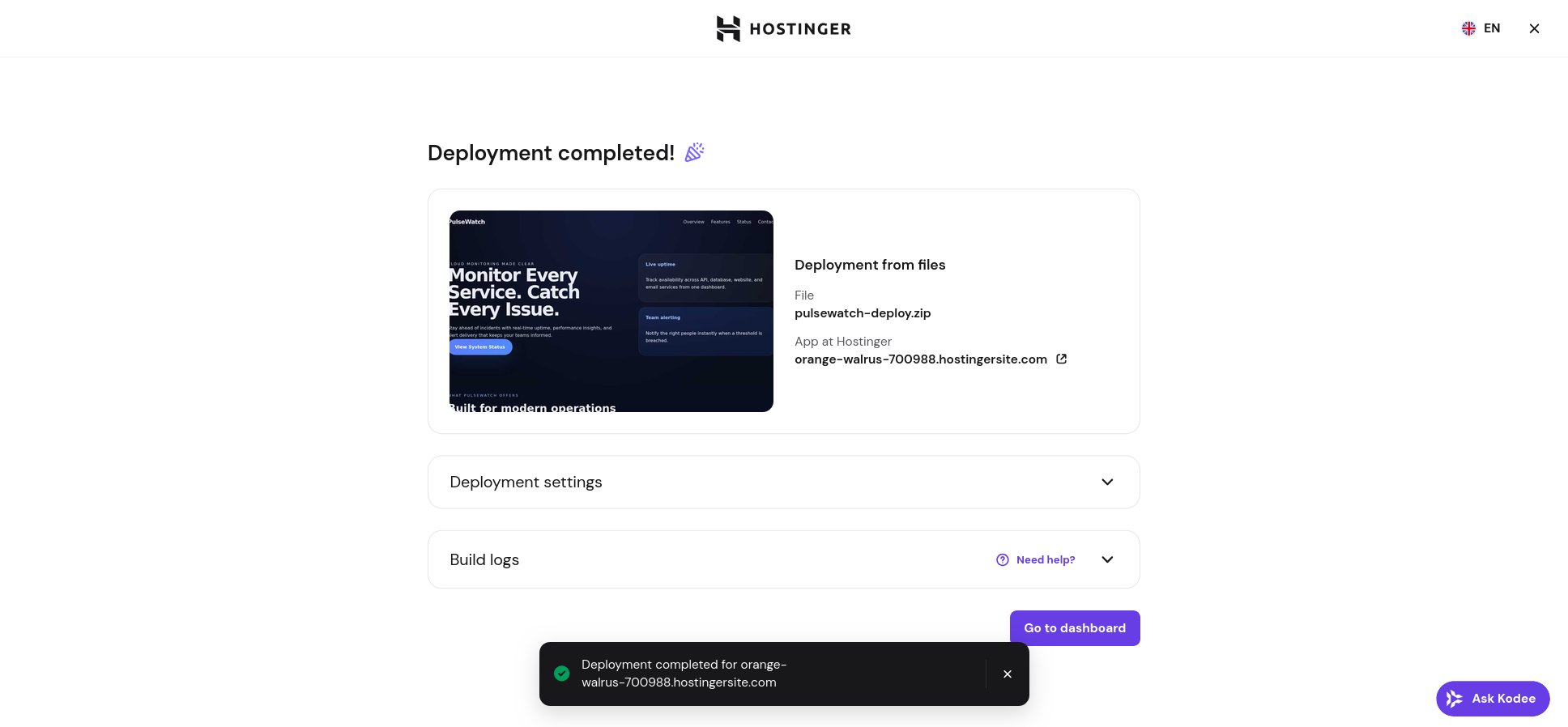Click the UK flag language icon

1468,28
